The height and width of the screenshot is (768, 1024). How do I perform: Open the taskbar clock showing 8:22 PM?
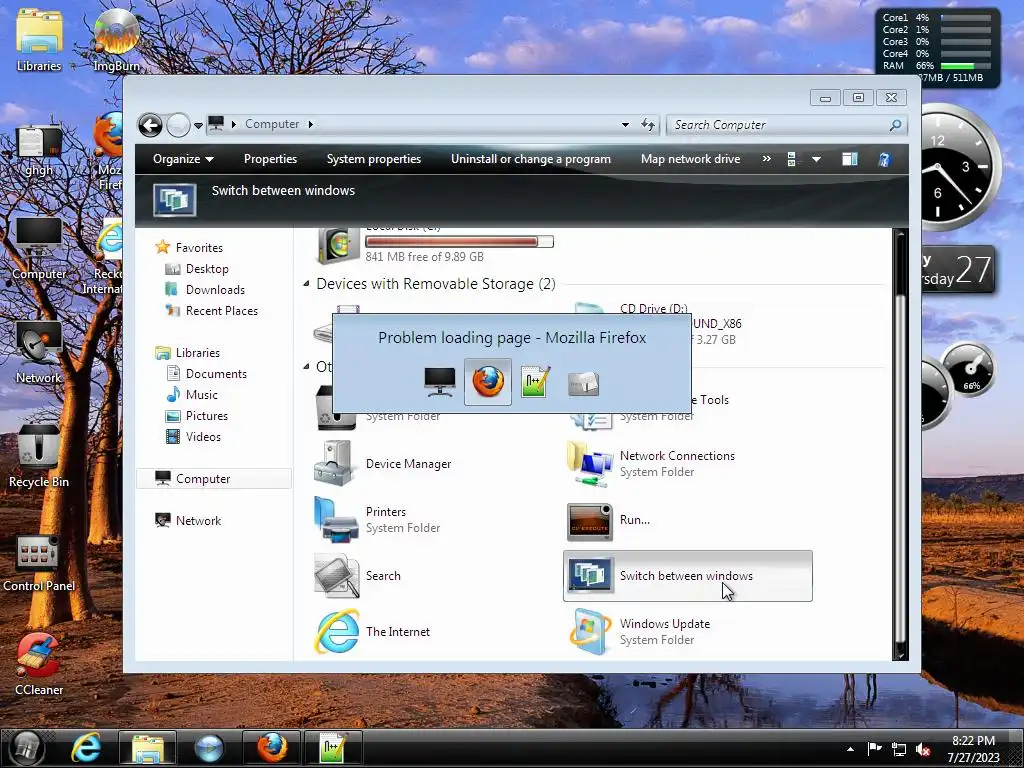(973, 748)
